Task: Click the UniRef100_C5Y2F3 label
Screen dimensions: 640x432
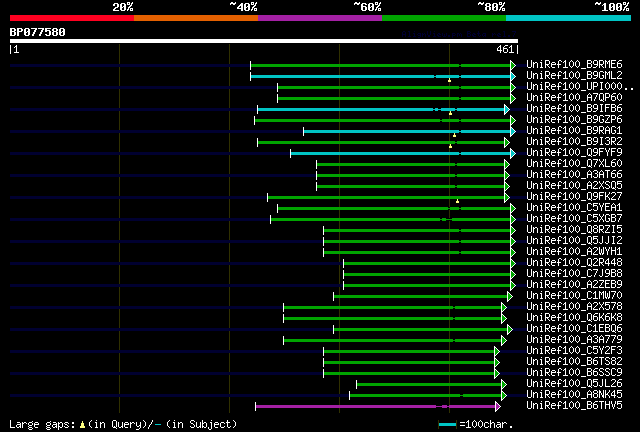Action: coord(574,351)
